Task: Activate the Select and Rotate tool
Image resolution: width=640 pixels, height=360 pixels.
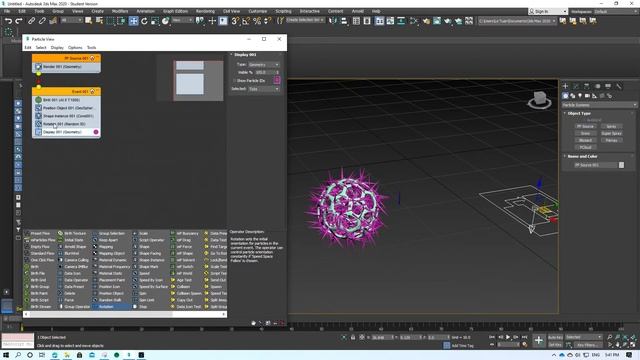Action: (144, 20)
